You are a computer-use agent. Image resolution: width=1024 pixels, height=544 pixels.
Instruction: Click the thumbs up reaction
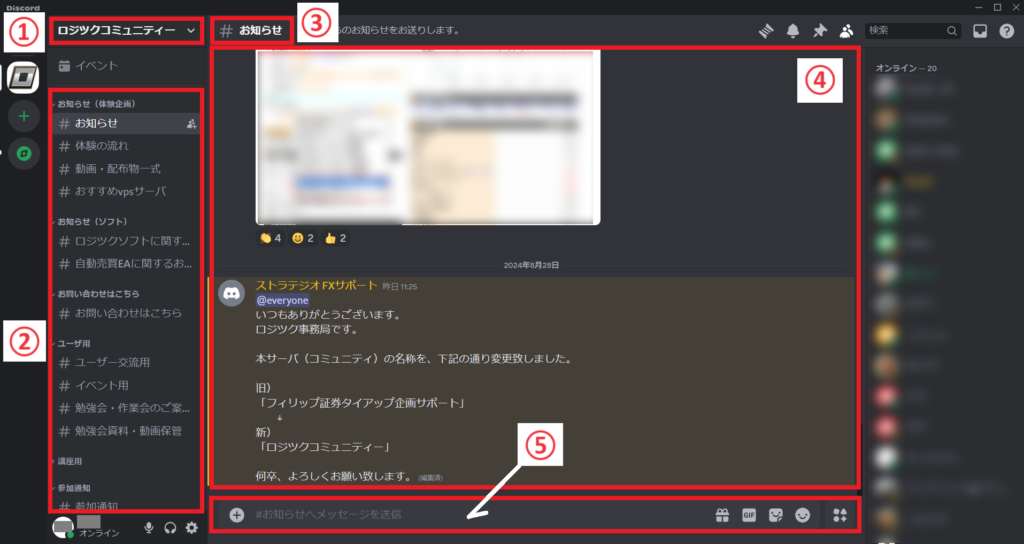[x=335, y=238]
